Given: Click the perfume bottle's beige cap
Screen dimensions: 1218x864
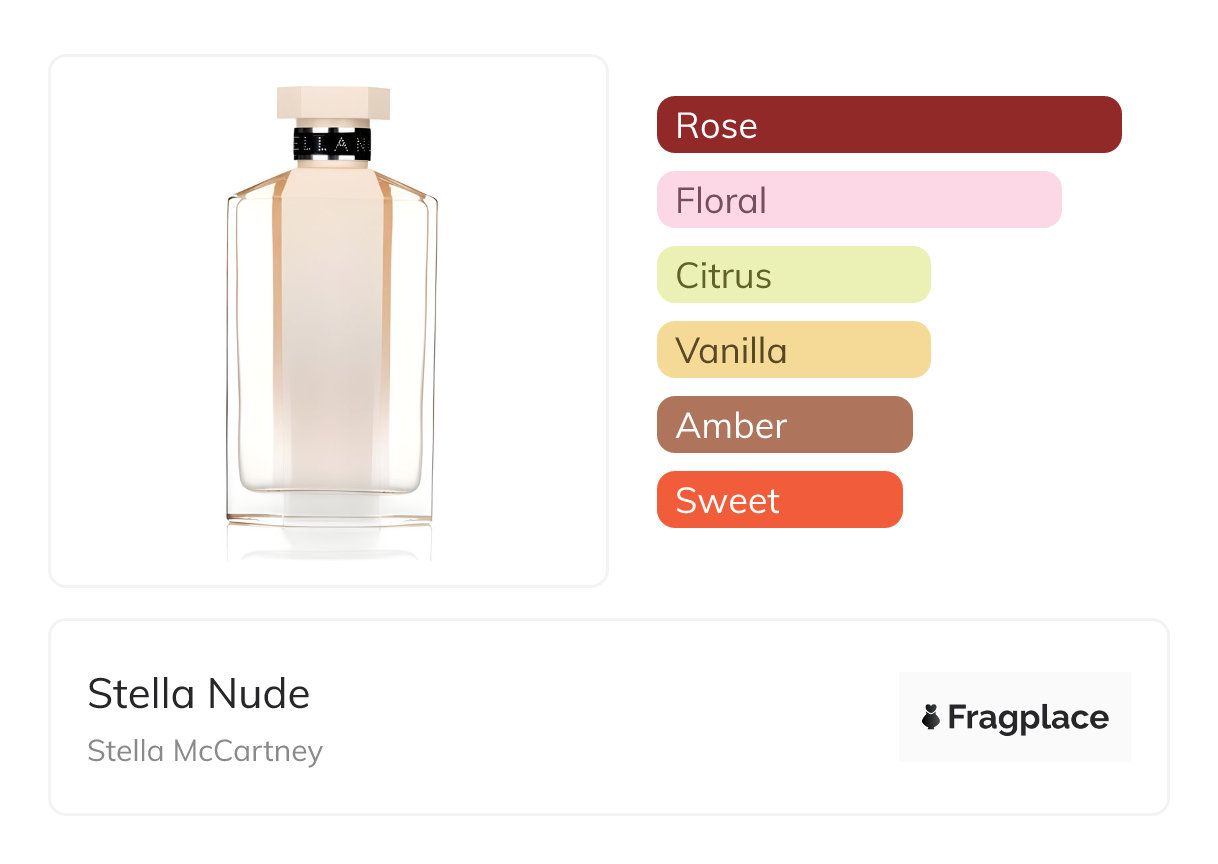Looking at the screenshot, I should point(333,104).
